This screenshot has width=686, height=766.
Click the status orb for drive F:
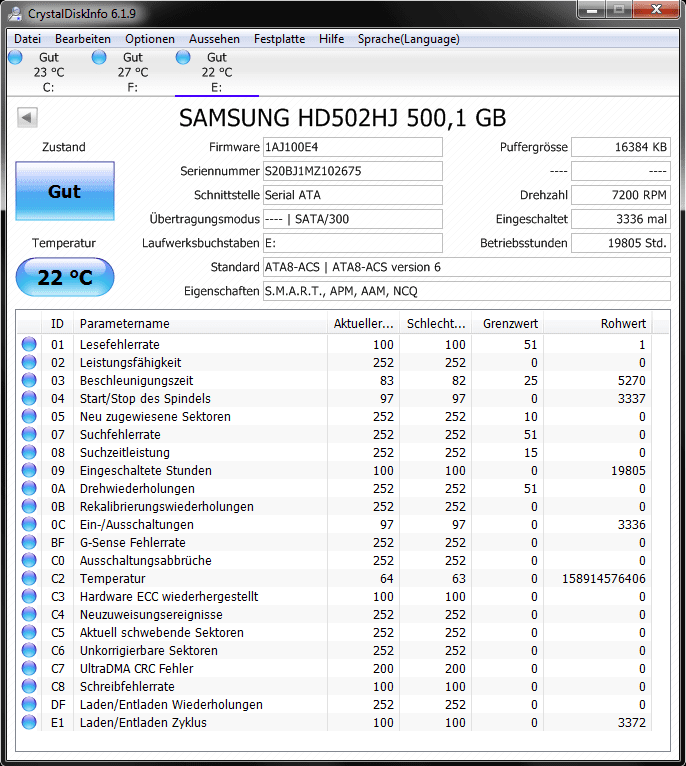tap(99, 57)
